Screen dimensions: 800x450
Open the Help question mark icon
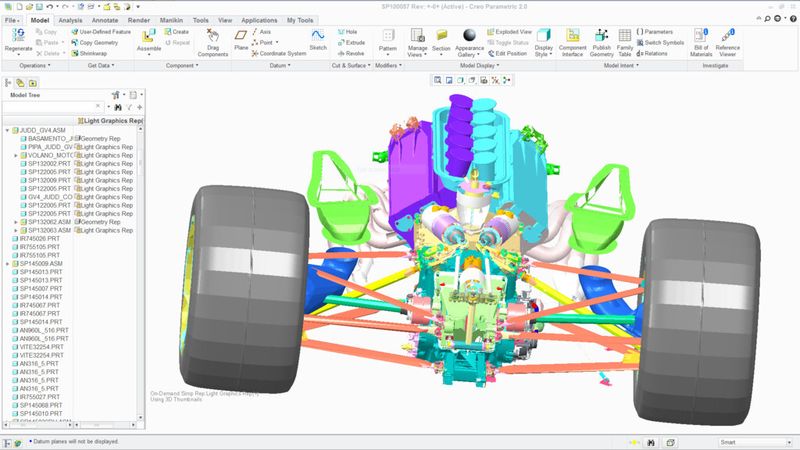[x=793, y=18]
